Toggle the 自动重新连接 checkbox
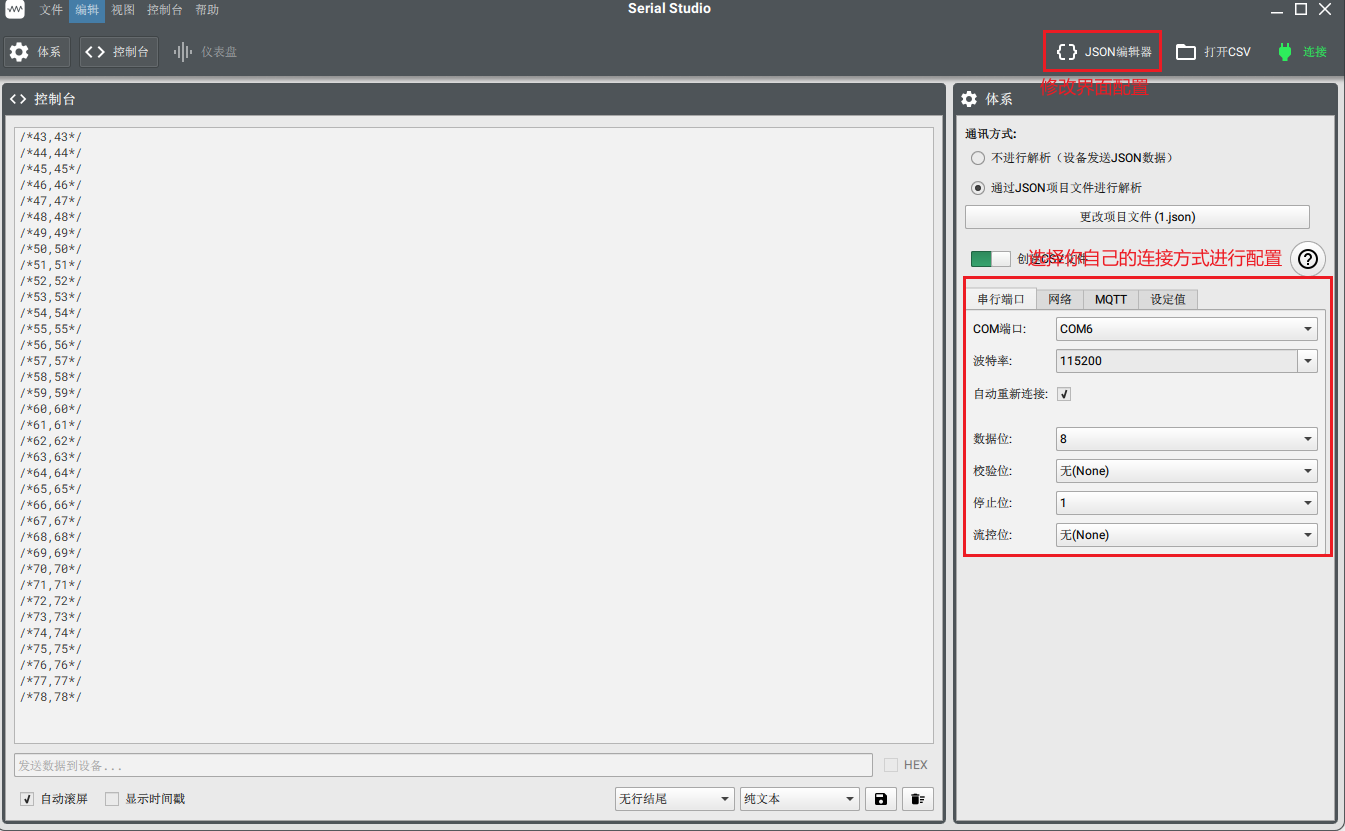This screenshot has width=1345, height=831. [1064, 394]
